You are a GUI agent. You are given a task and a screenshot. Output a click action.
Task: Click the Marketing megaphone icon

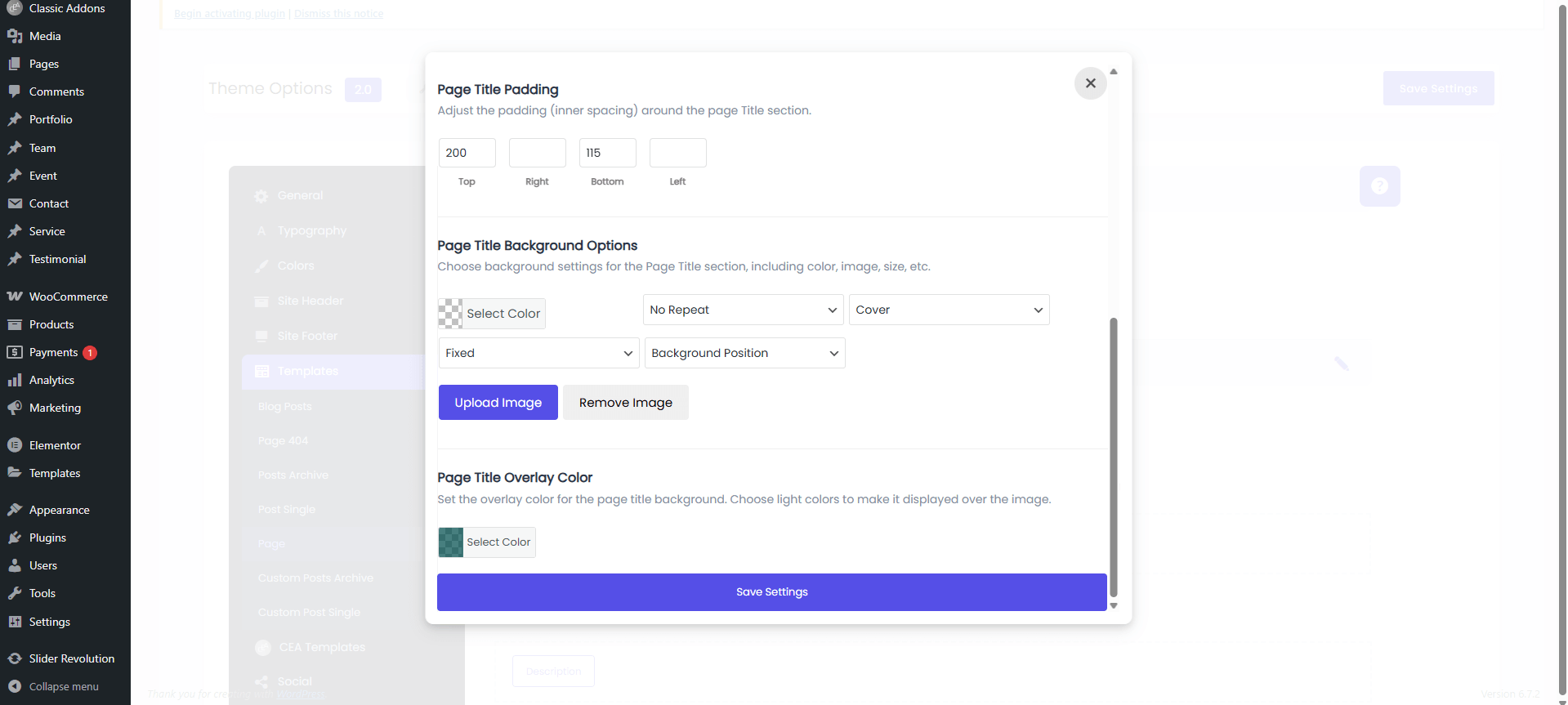click(15, 408)
